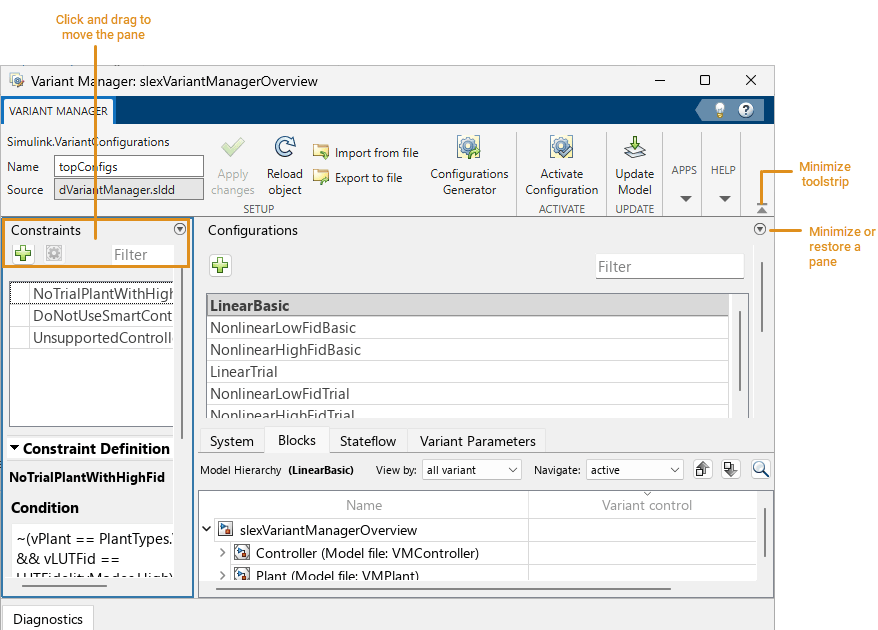The height and width of the screenshot is (630, 878).
Task: Click Export to file
Action: click(x=357, y=178)
